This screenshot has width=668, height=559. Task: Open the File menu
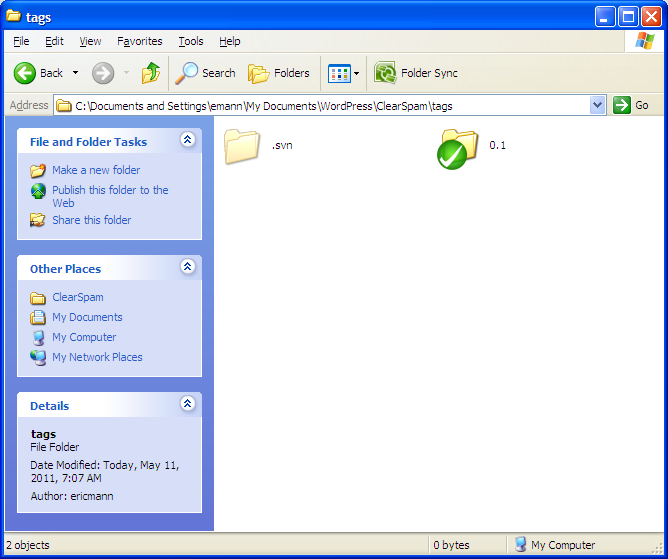click(21, 41)
